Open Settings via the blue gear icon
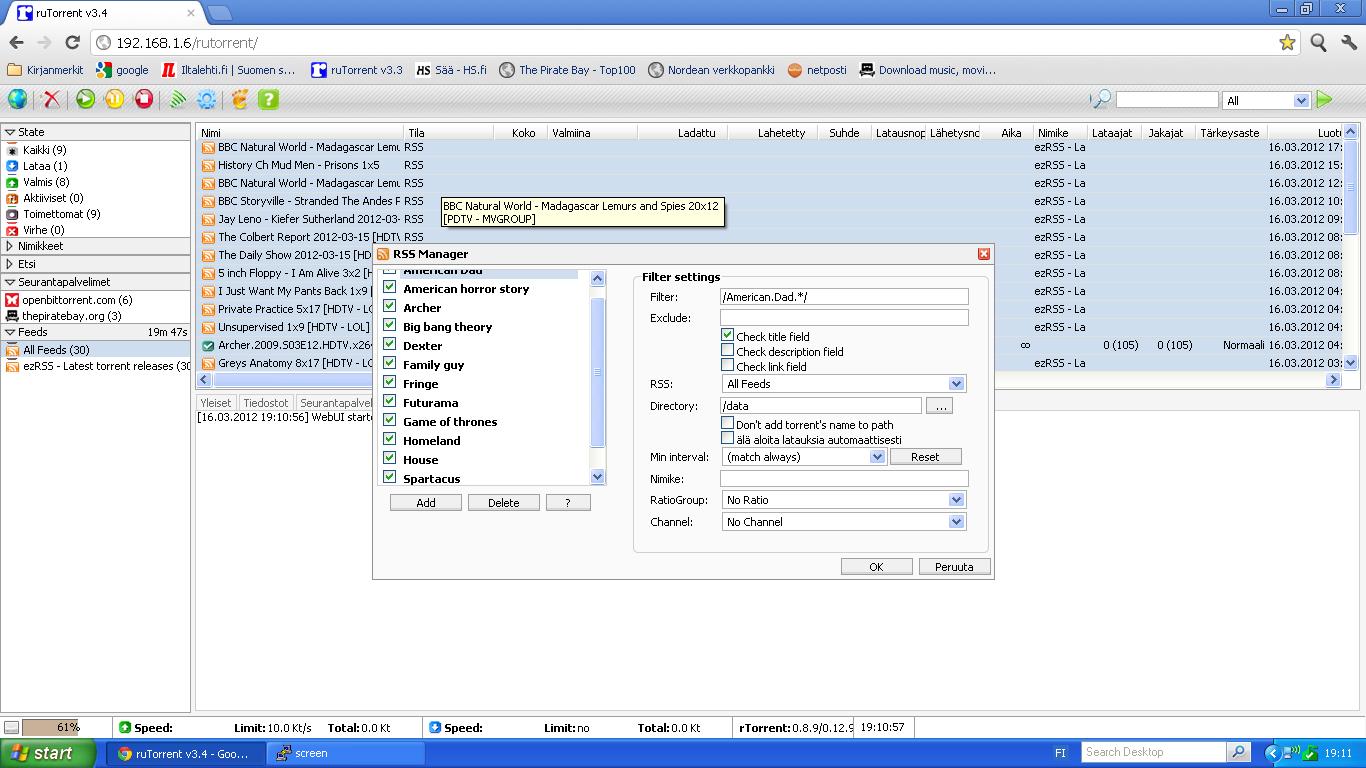The height and width of the screenshot is (768, 1366). (x=207, y=99)
